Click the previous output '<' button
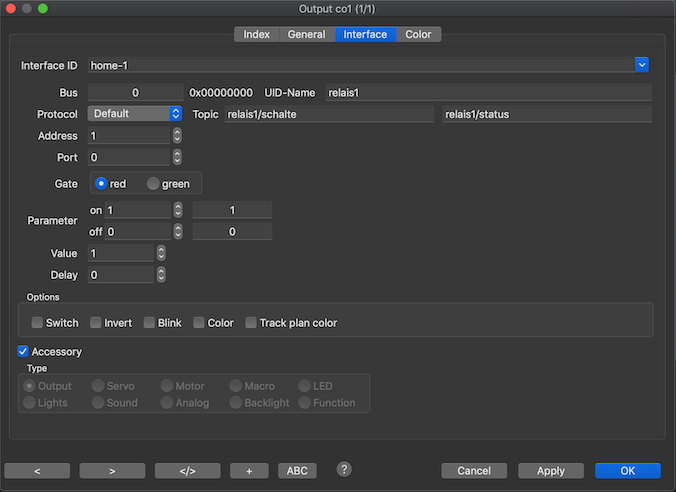 pos(37,470)
